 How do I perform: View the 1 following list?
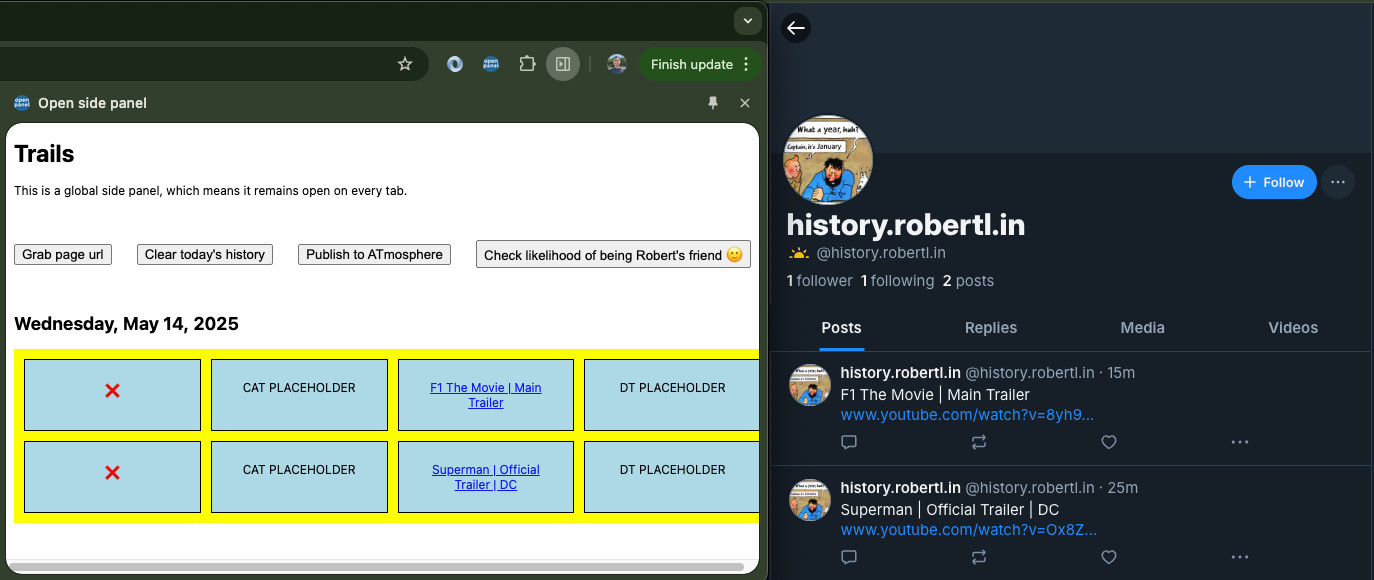pyautogui.click(x=897, y=281)
